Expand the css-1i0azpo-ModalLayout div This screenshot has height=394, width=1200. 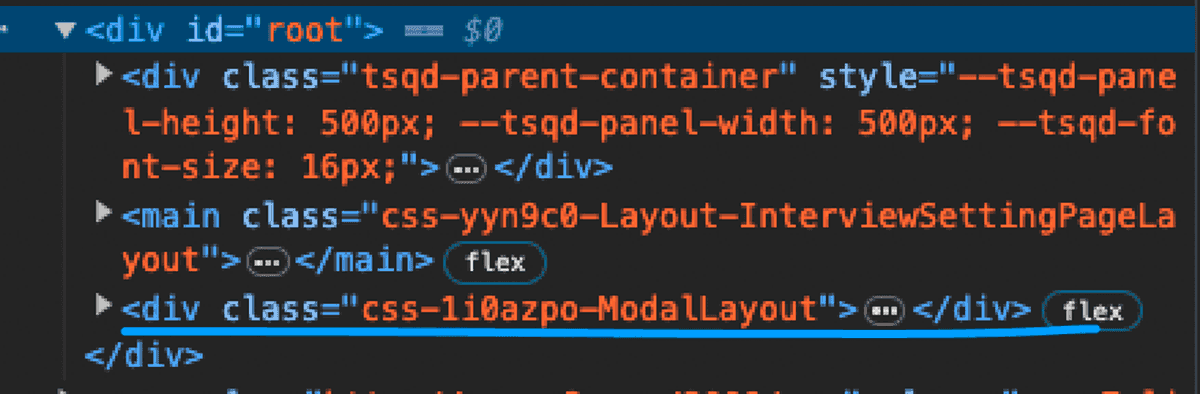point(103,305)
